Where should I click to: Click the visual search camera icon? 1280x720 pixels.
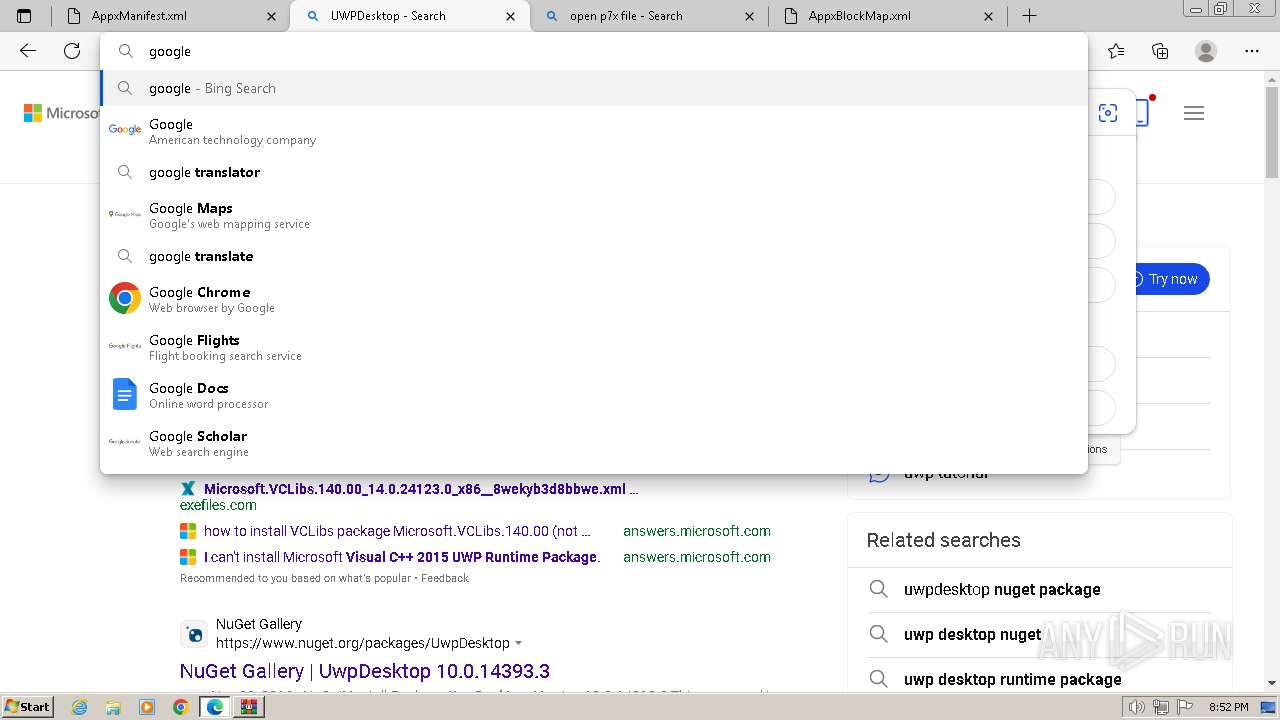(x=1108, y=113)
